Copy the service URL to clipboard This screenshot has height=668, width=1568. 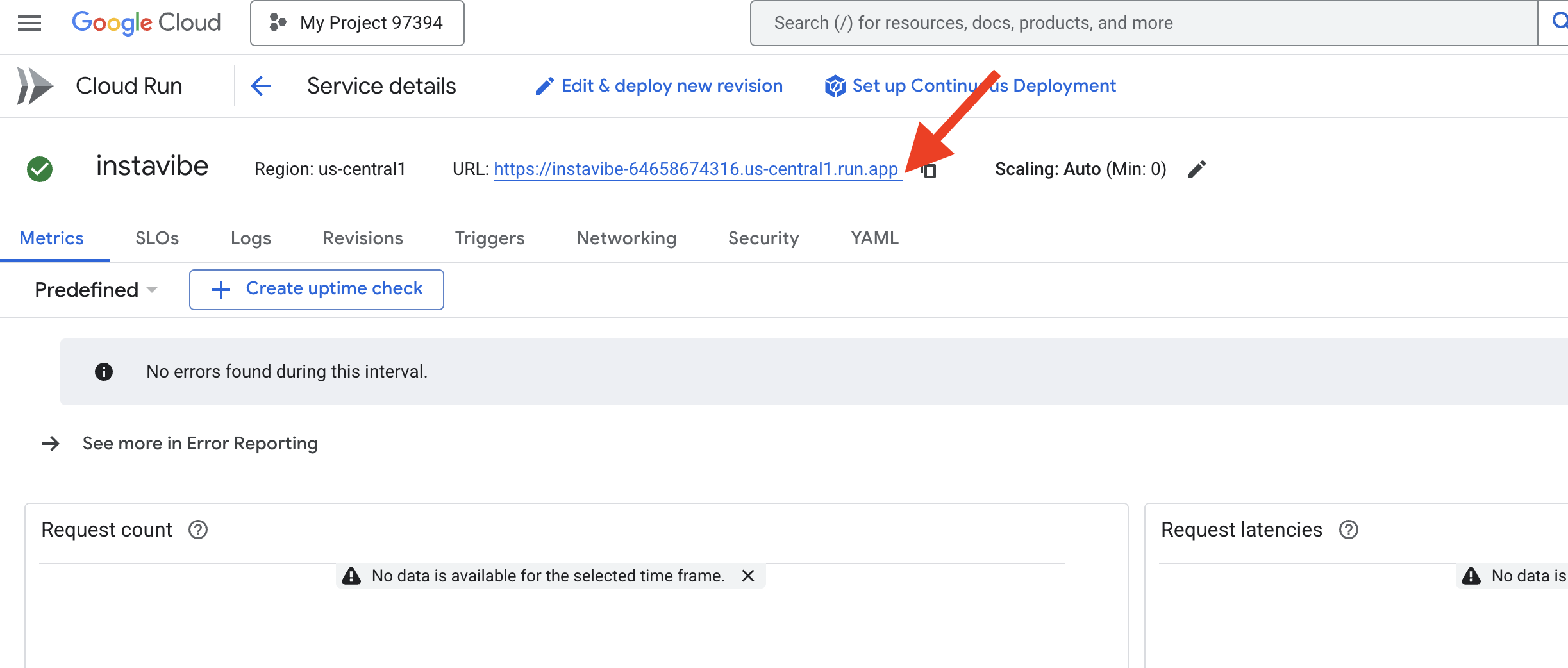929,171
